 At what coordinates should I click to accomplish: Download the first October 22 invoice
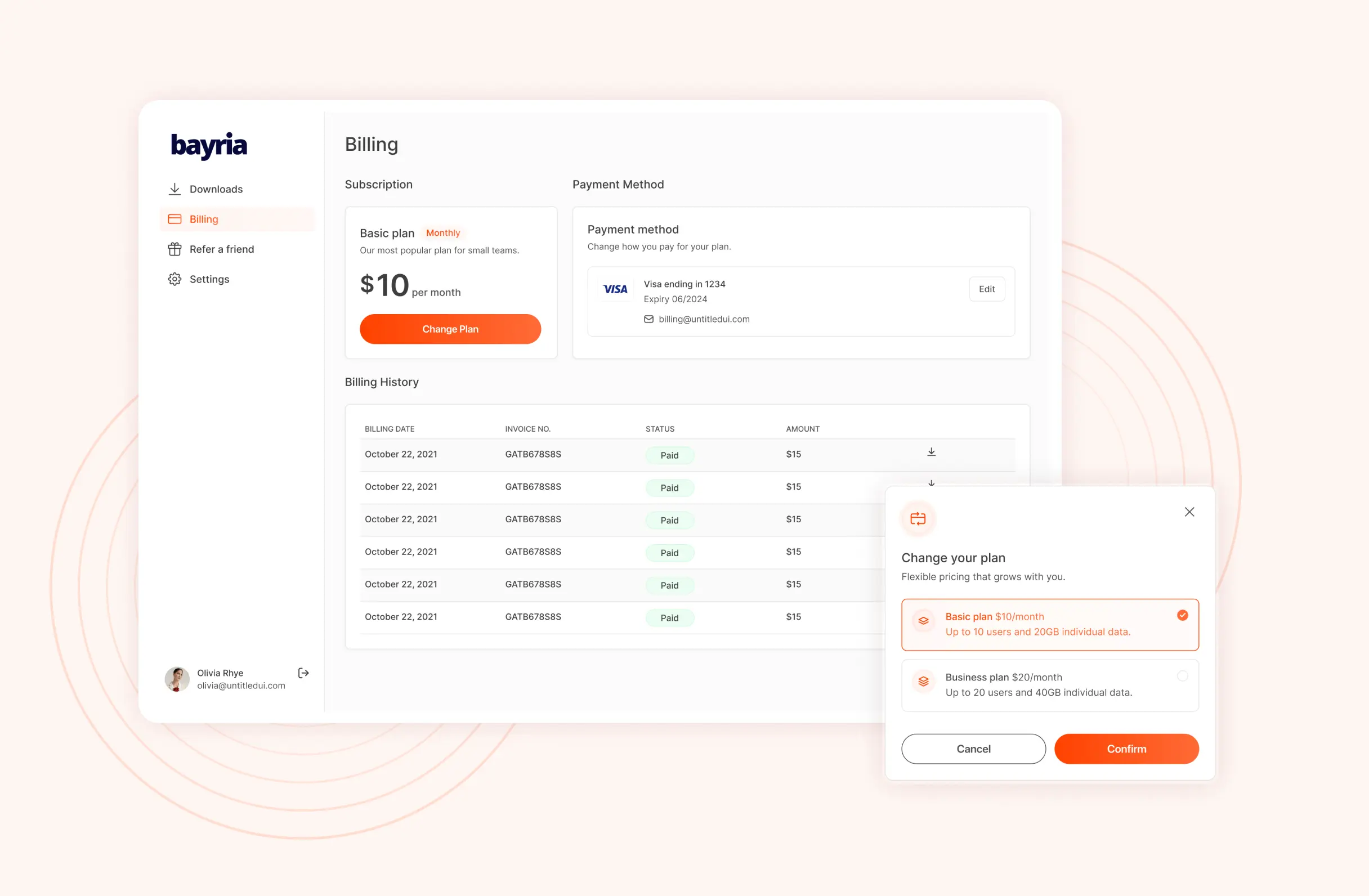[x=931, y=453]
